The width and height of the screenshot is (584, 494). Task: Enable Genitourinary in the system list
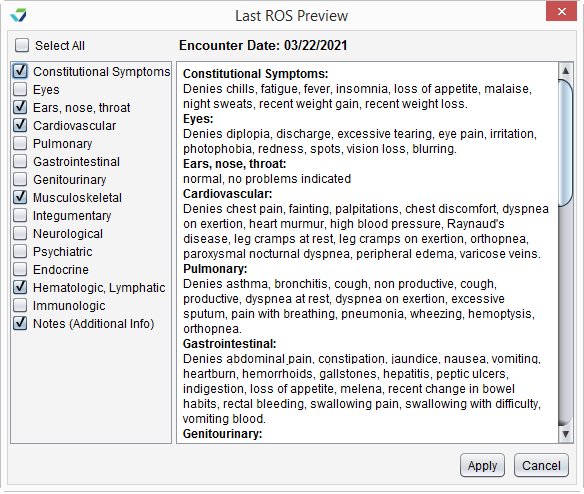pyautogui.click(x=20, y=179)
